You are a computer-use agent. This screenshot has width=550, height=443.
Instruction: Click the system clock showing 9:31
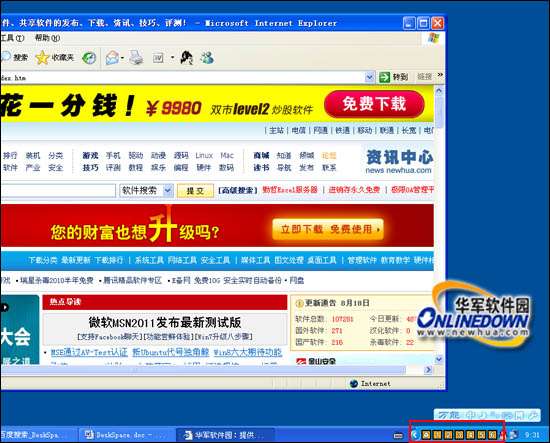pos(532,435)
